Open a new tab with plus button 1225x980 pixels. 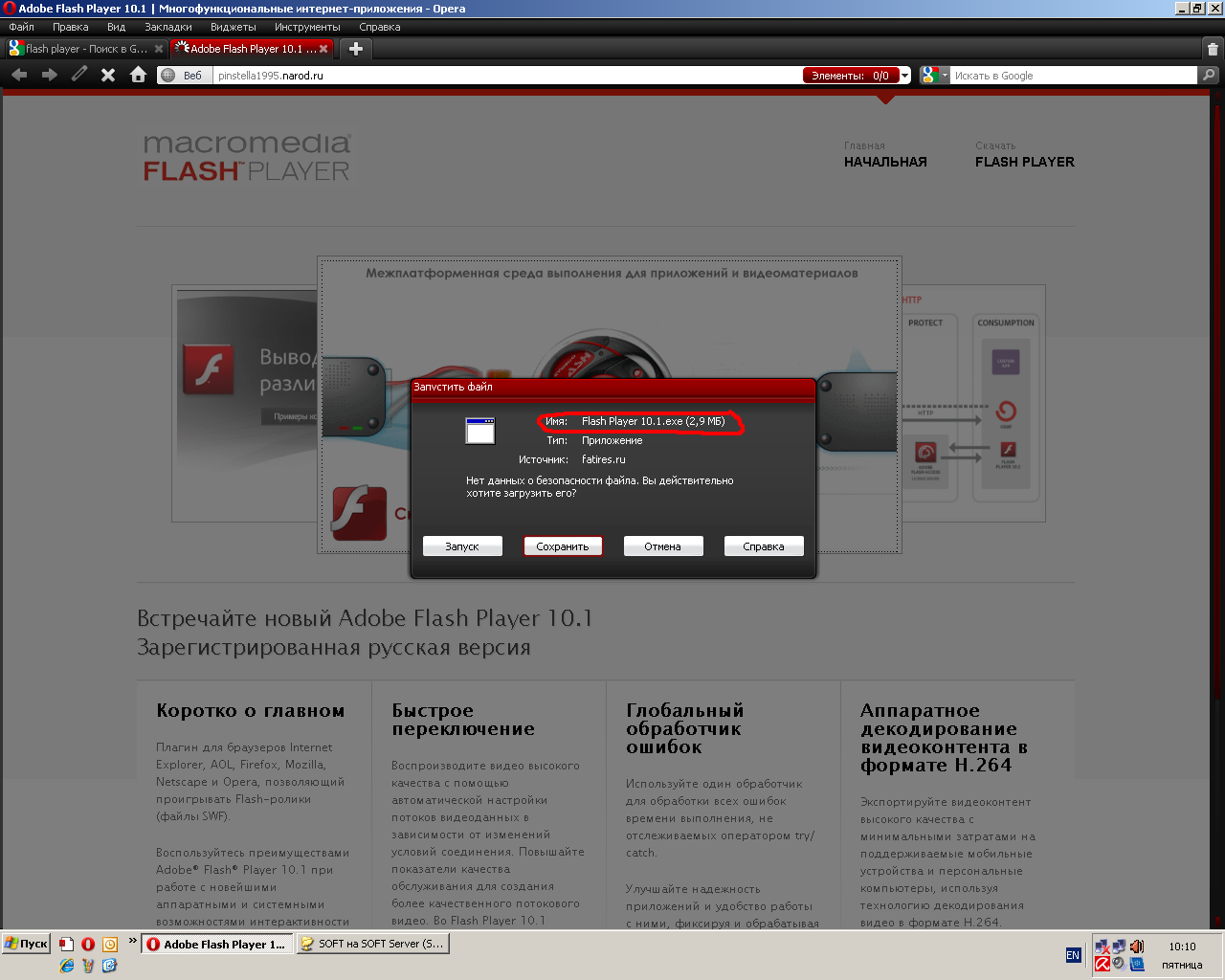[x=356, y=49]
